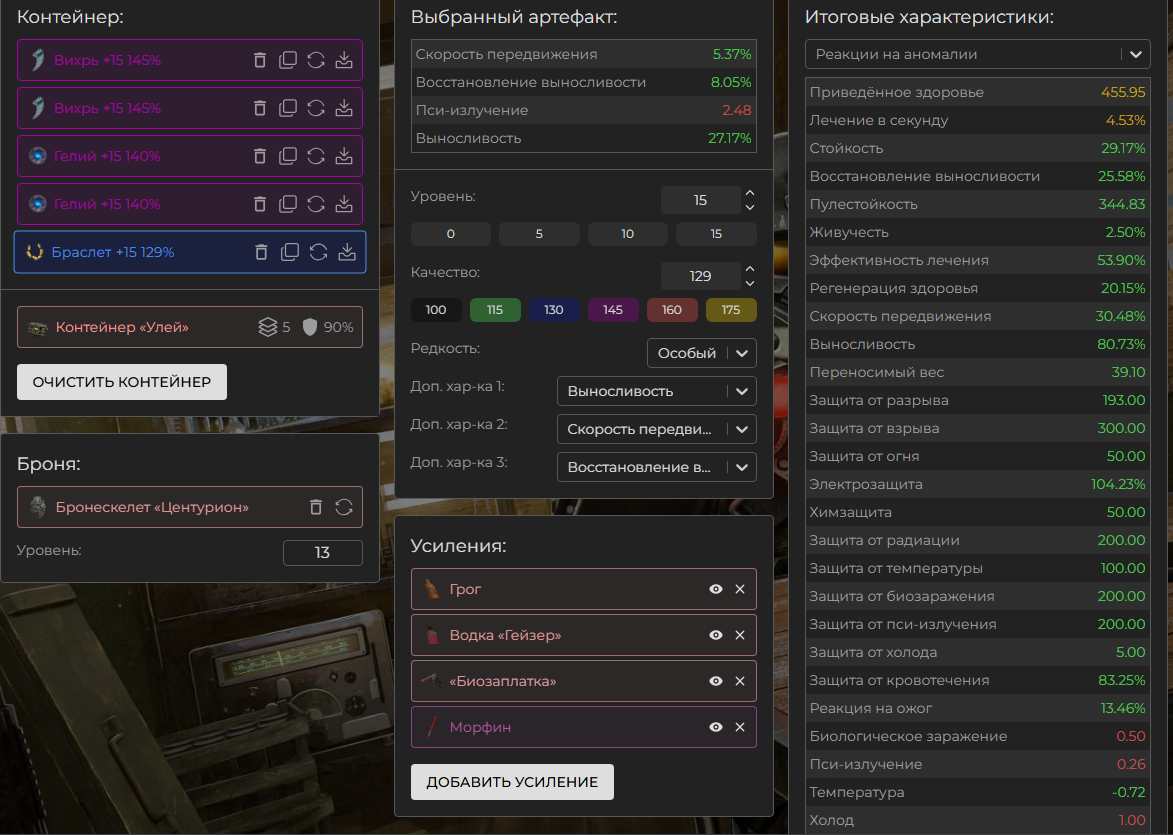Open the Реакции на аномалии dropdown

point(977,54)
